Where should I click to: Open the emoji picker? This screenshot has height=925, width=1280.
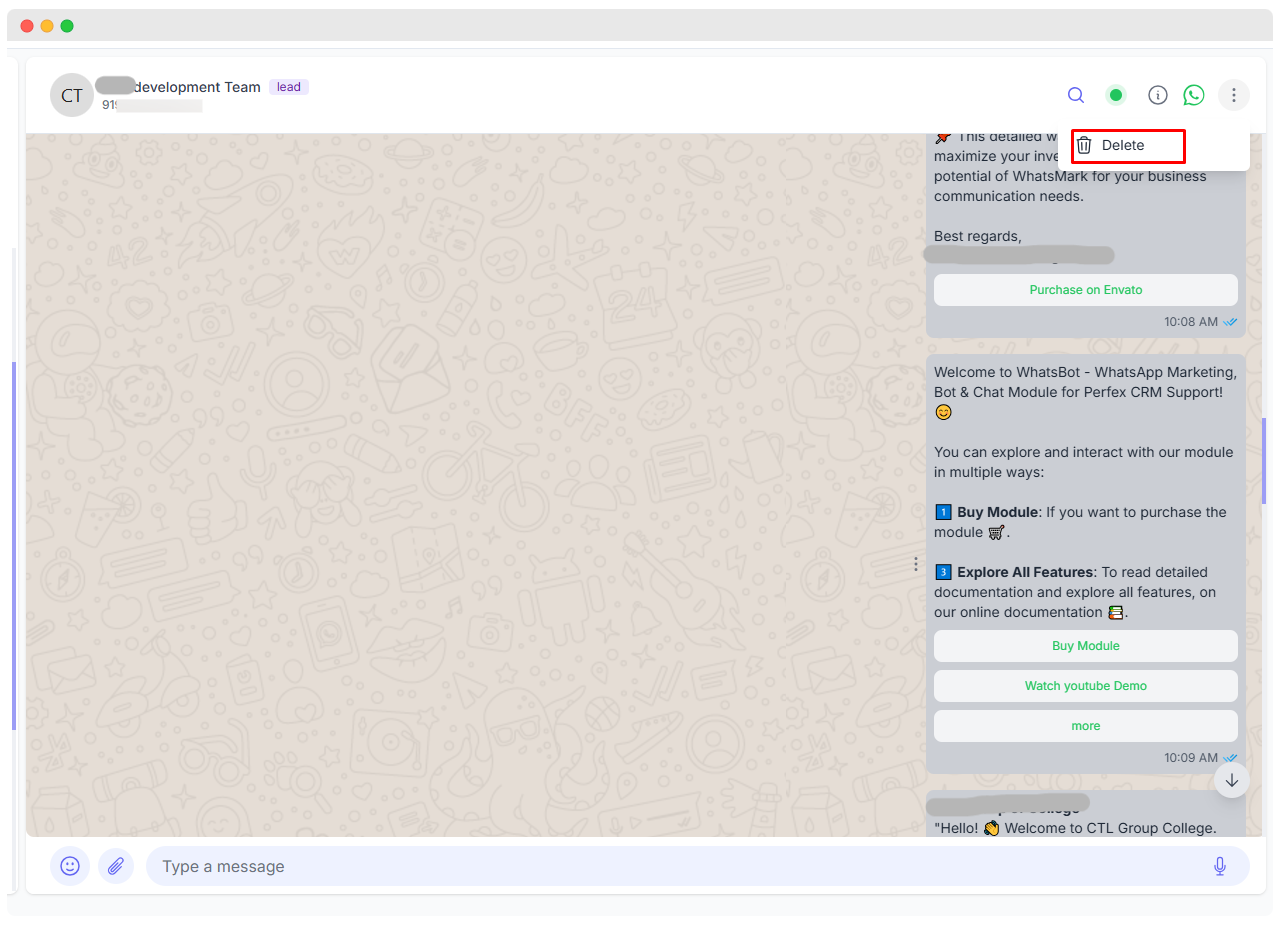(x=70, y=866)
